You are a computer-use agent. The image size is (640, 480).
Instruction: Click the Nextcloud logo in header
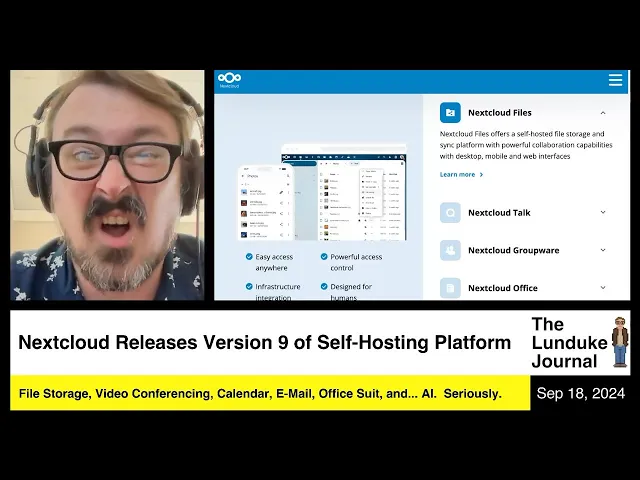229,80
